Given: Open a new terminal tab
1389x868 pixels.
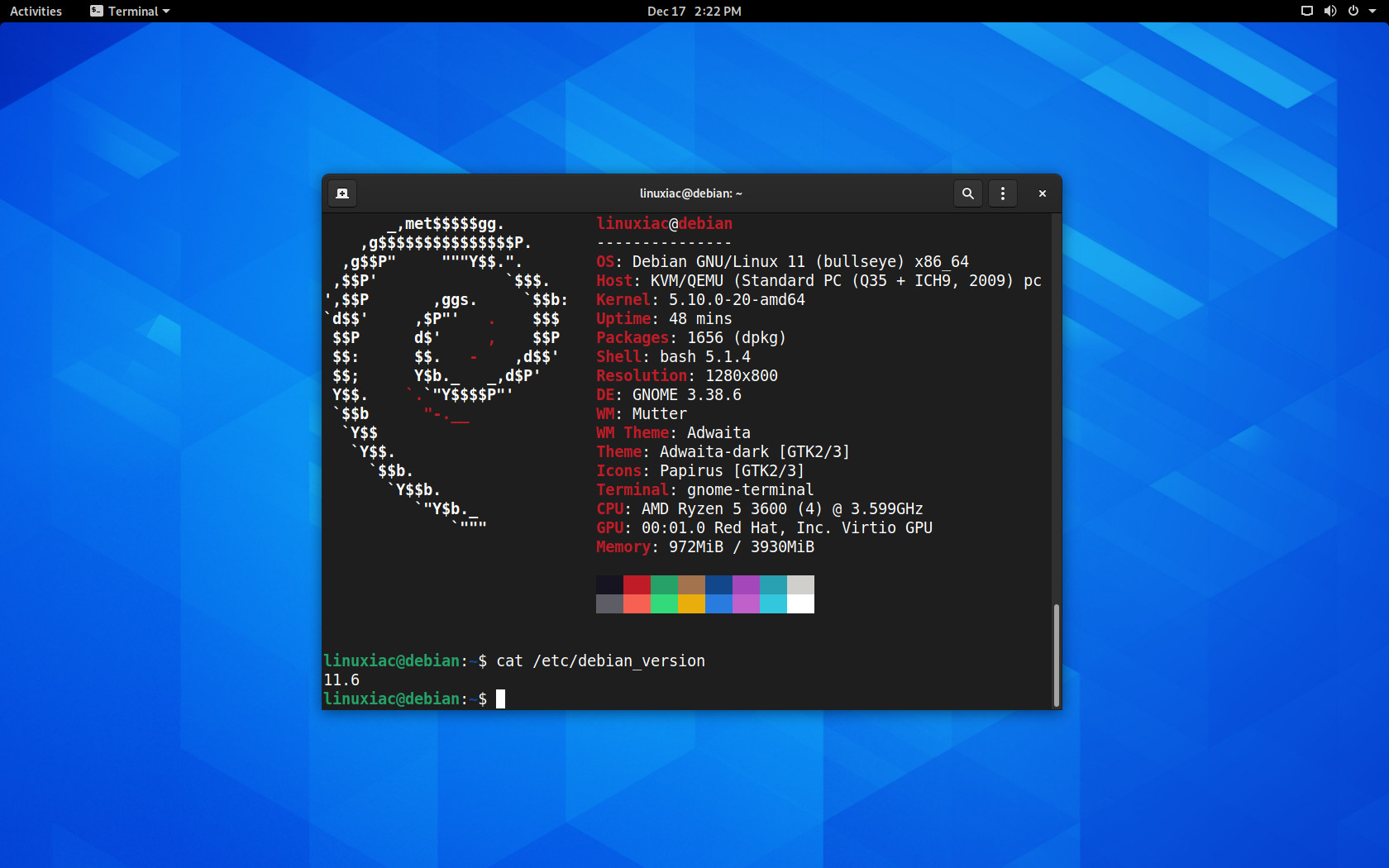Looking at the screenshot, I should 342,193.
